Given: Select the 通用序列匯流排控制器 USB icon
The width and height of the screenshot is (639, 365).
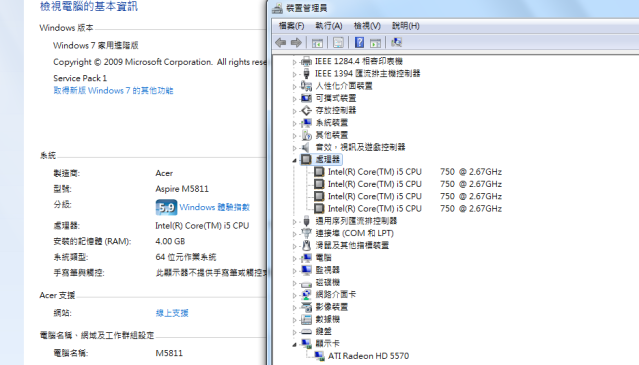Looking at the screenshot, I should tap(306, 221).
